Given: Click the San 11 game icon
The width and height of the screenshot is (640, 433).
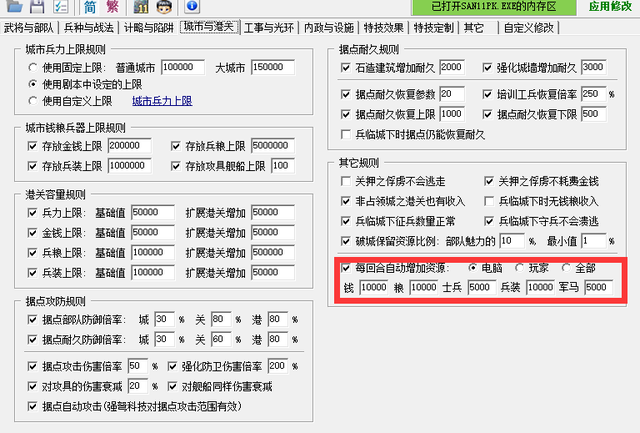Looking at the screenshot, I should click(141, 6).
